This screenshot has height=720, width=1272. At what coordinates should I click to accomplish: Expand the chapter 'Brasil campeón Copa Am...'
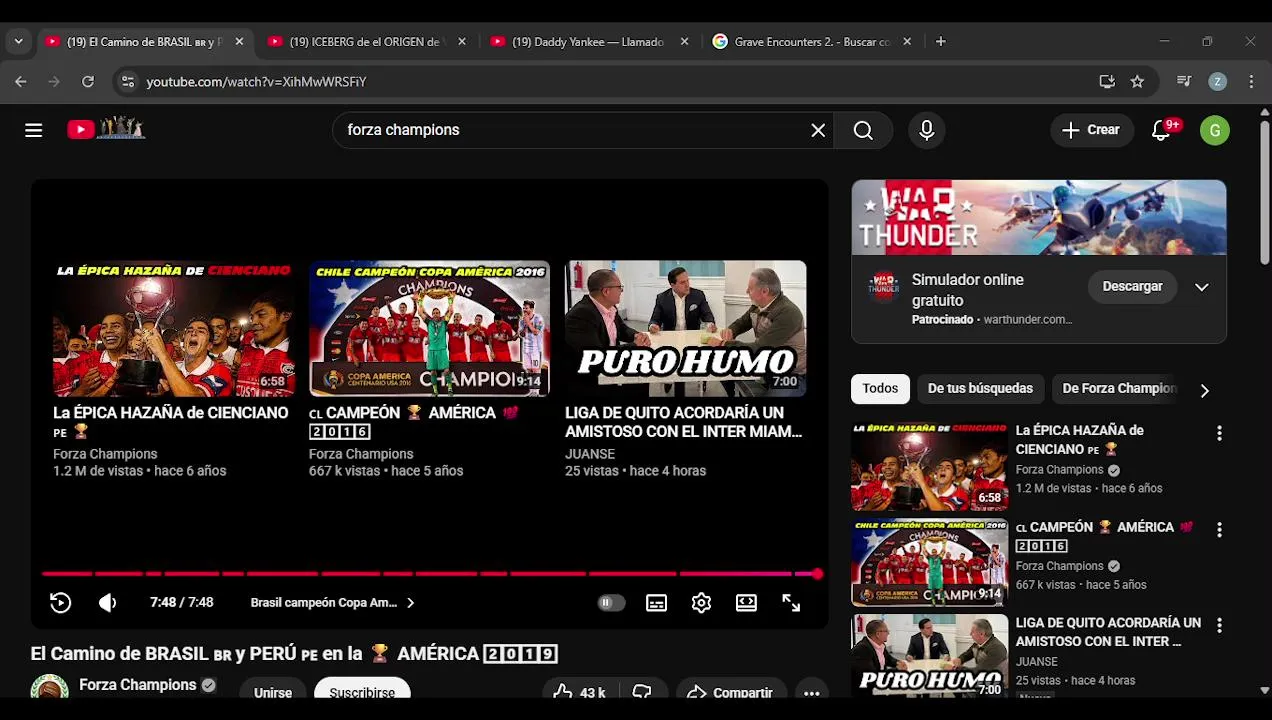point(332,603)
